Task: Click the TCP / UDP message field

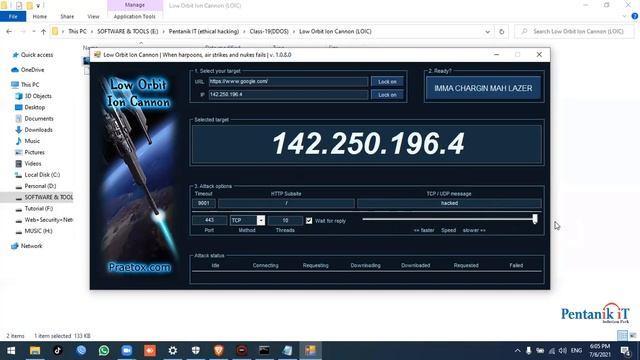Action: 449,203
